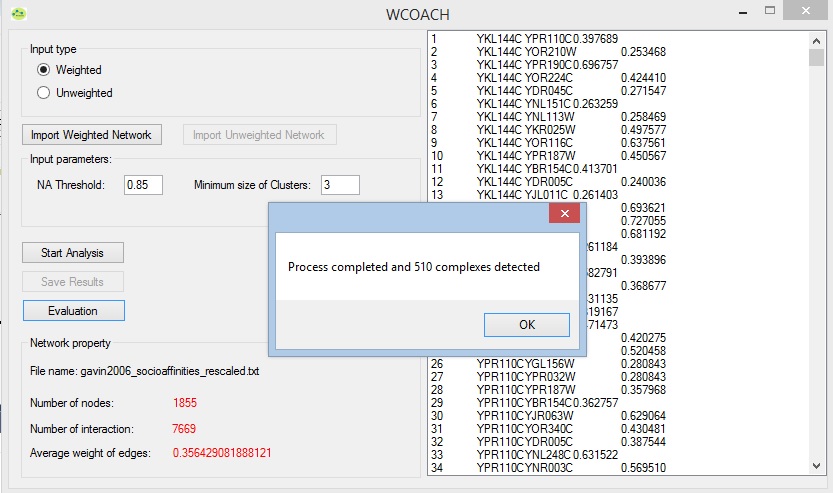The image size is (833, 493).
Task: Choose the Unweighted input type option
Action: click(x=43, y=93)
